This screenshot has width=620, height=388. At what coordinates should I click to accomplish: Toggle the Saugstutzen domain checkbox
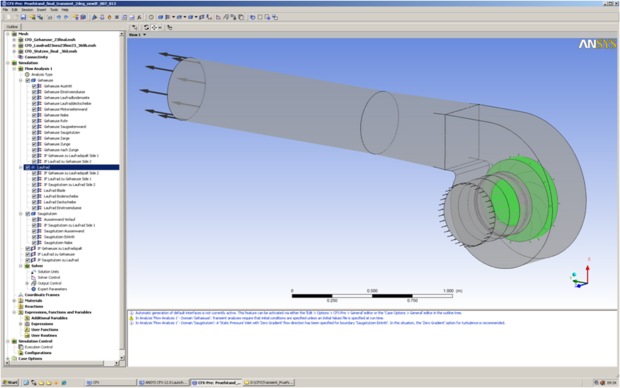28,214
